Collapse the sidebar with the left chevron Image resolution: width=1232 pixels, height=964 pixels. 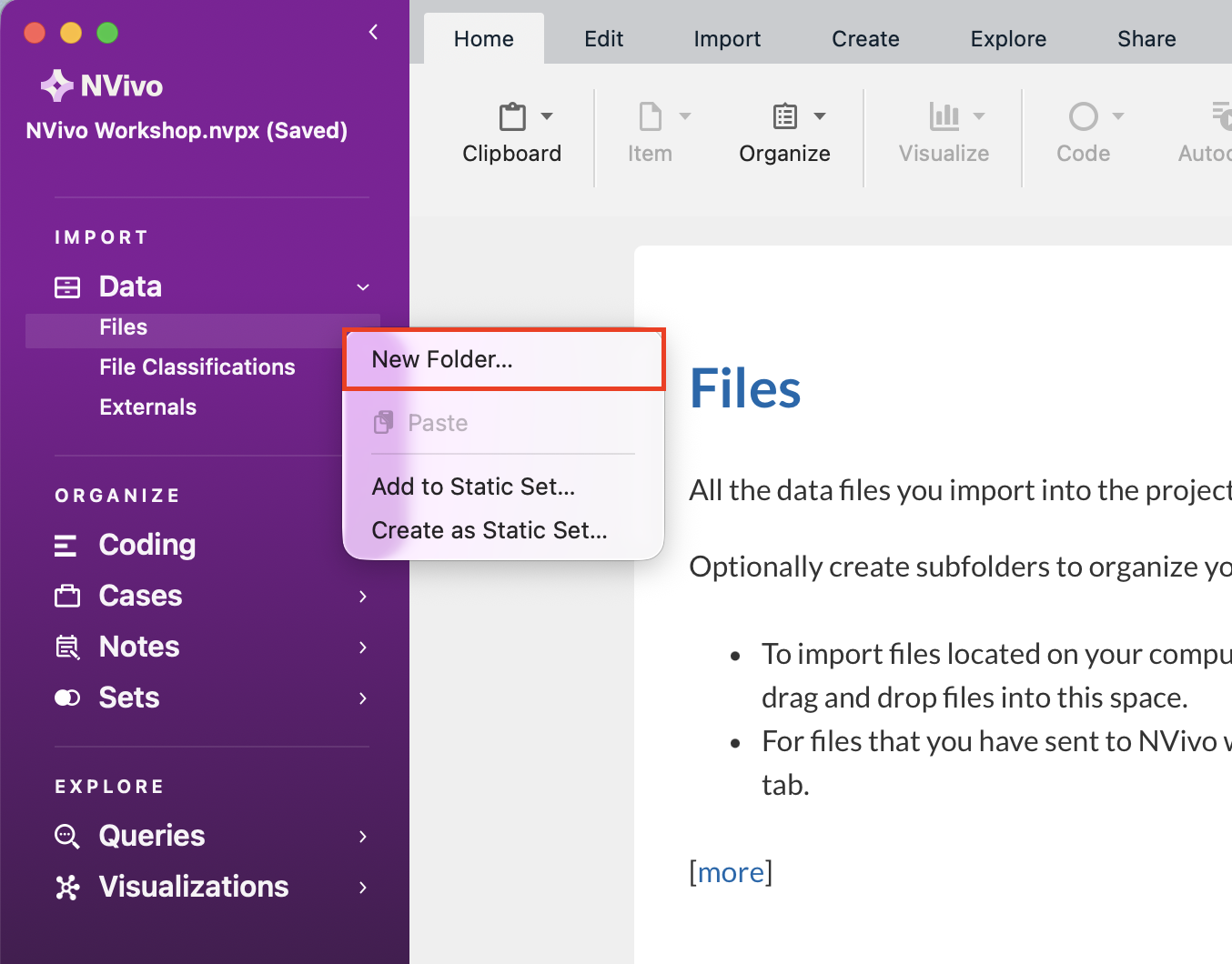[373, 32]
